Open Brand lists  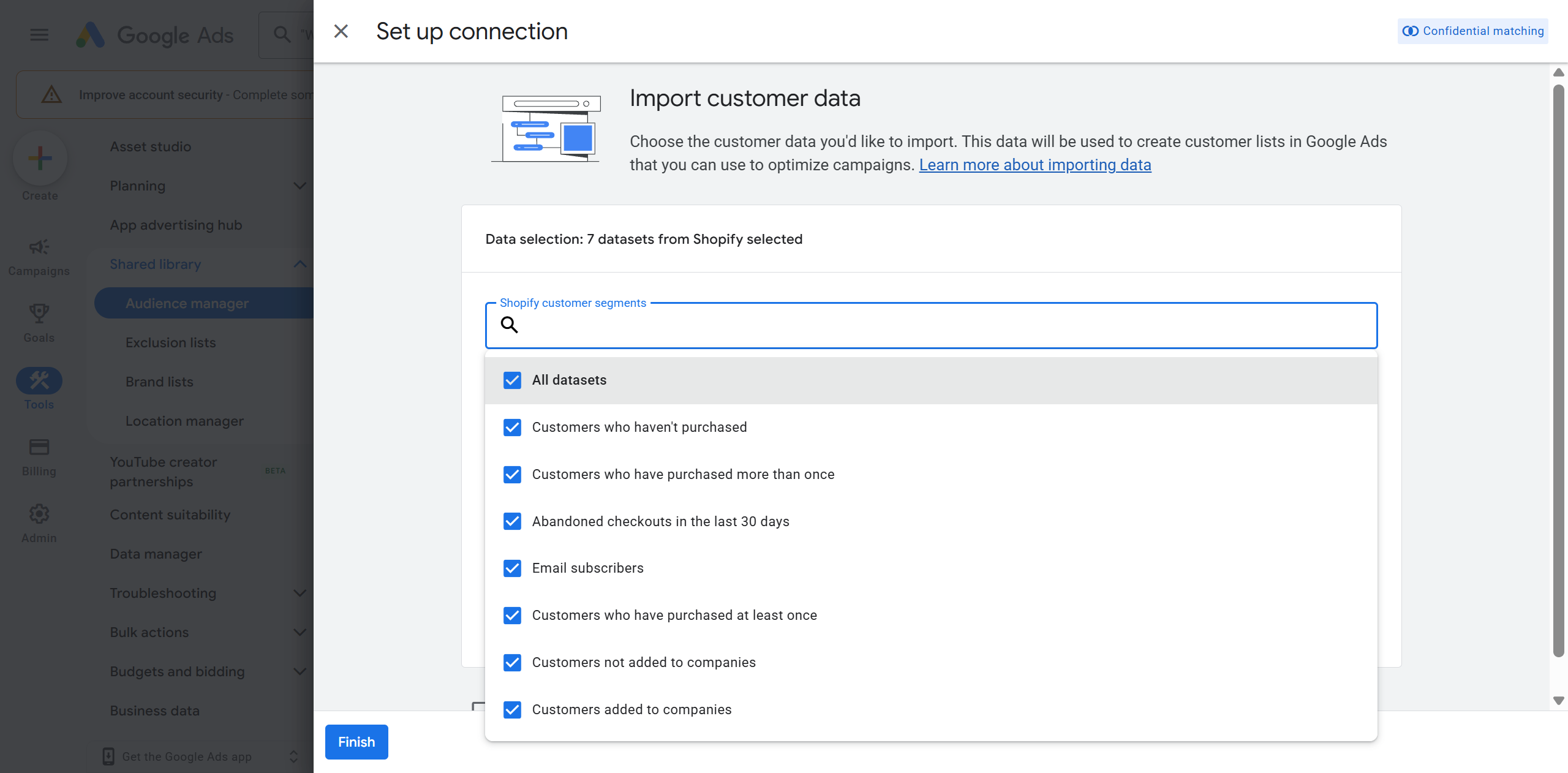159,382
